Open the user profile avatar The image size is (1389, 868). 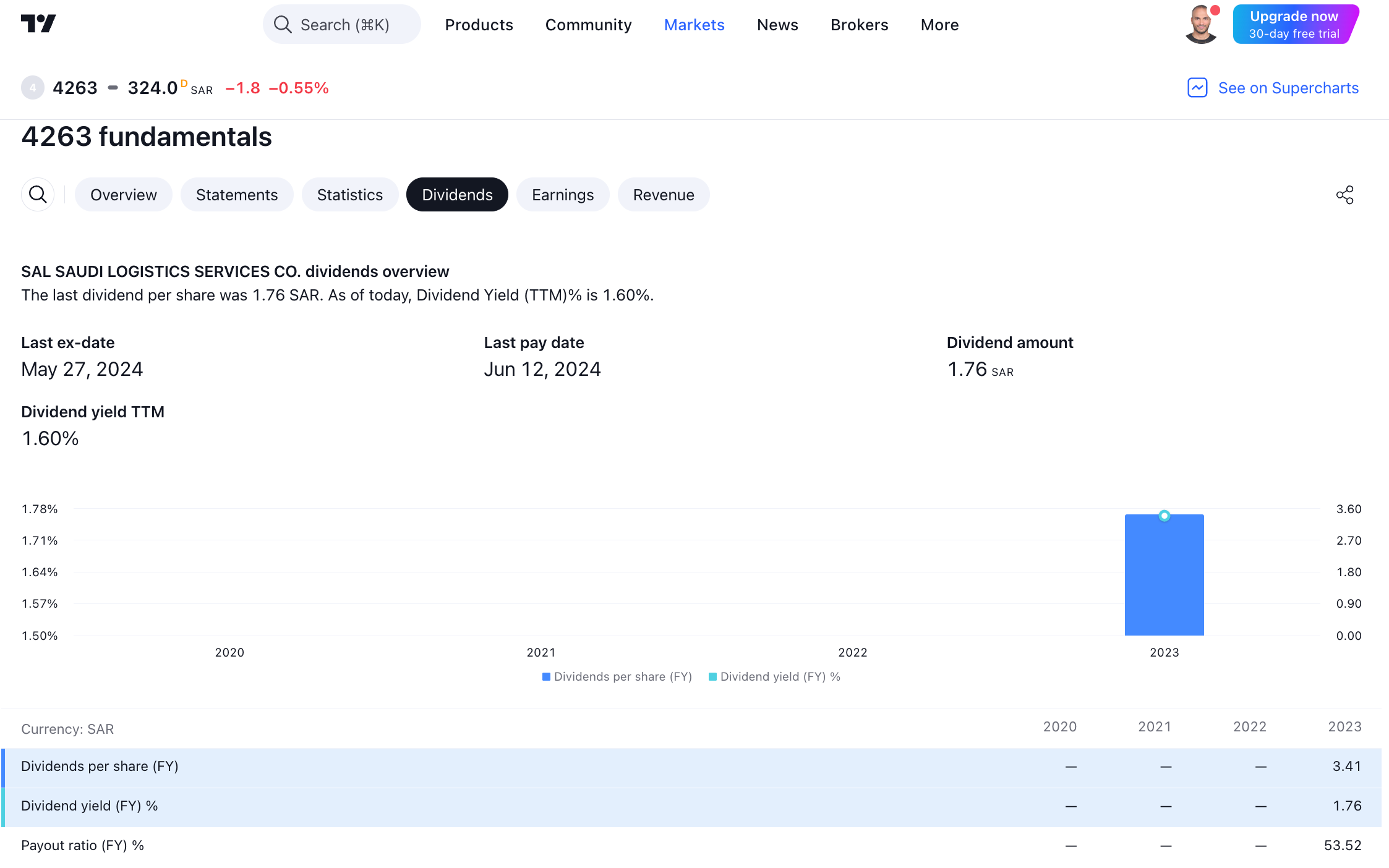point(1200,25)
